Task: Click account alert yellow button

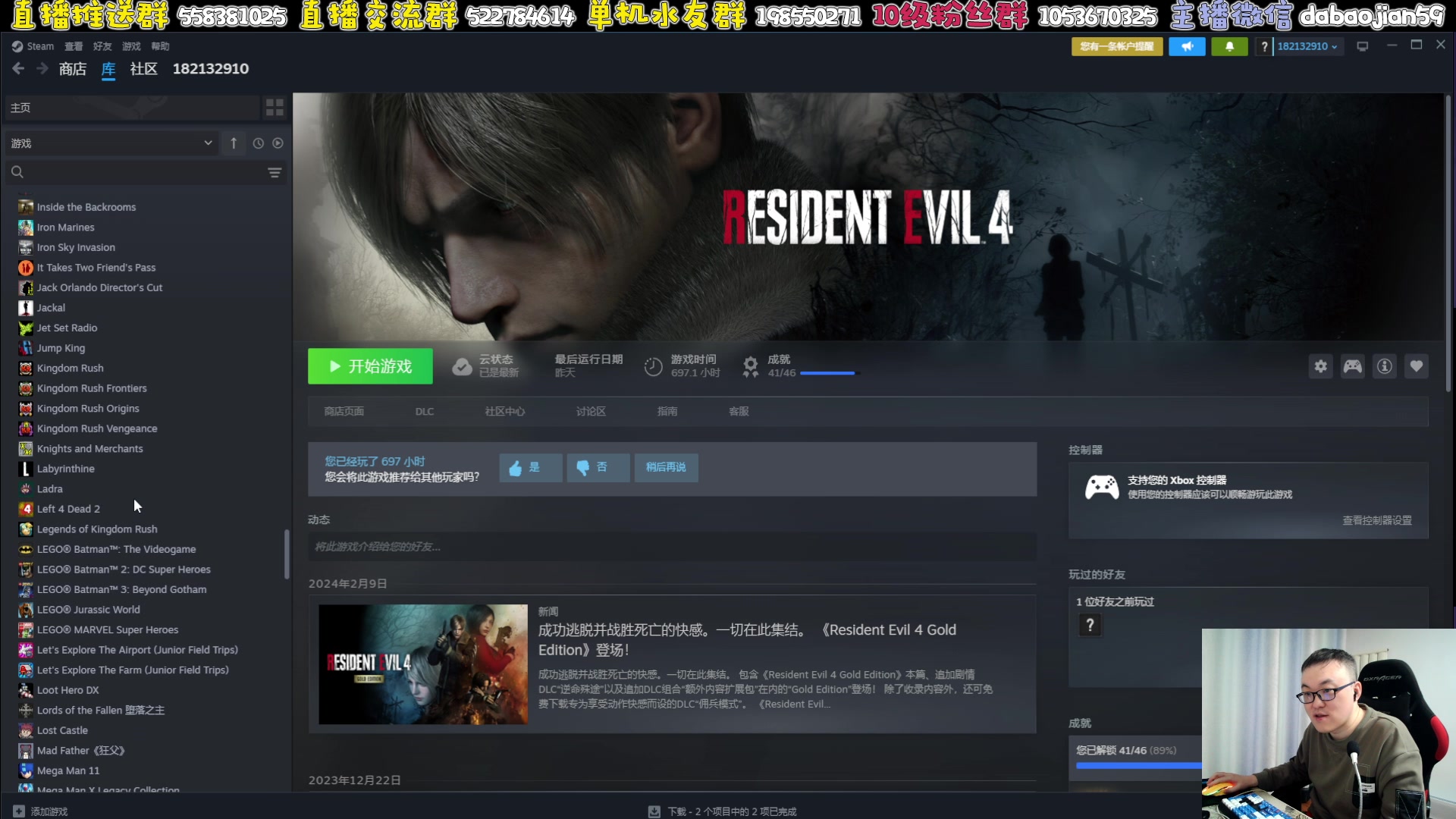Action: click(1116, 46)
